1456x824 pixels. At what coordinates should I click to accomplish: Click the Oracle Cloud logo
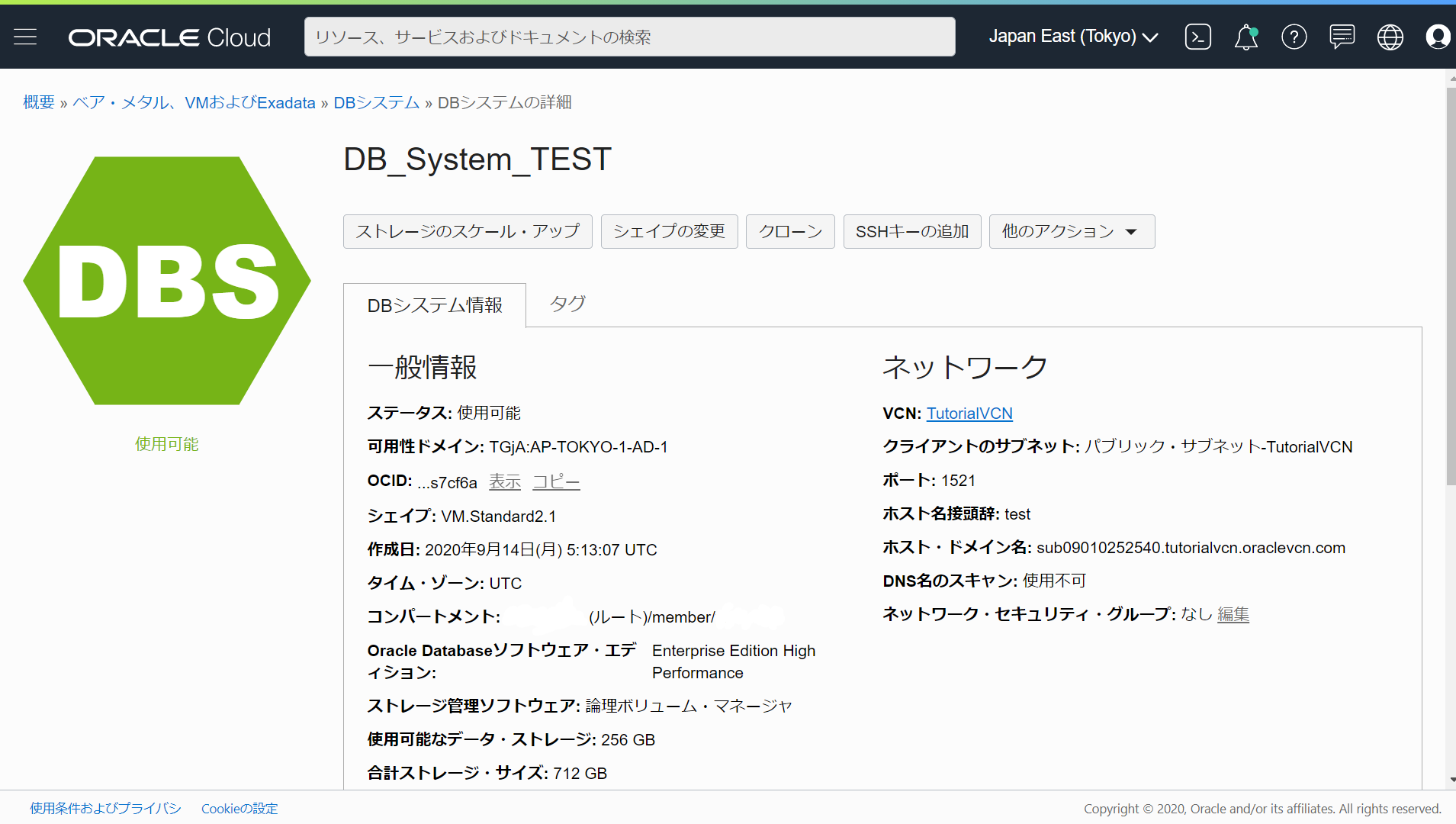[x=169, y=36]
